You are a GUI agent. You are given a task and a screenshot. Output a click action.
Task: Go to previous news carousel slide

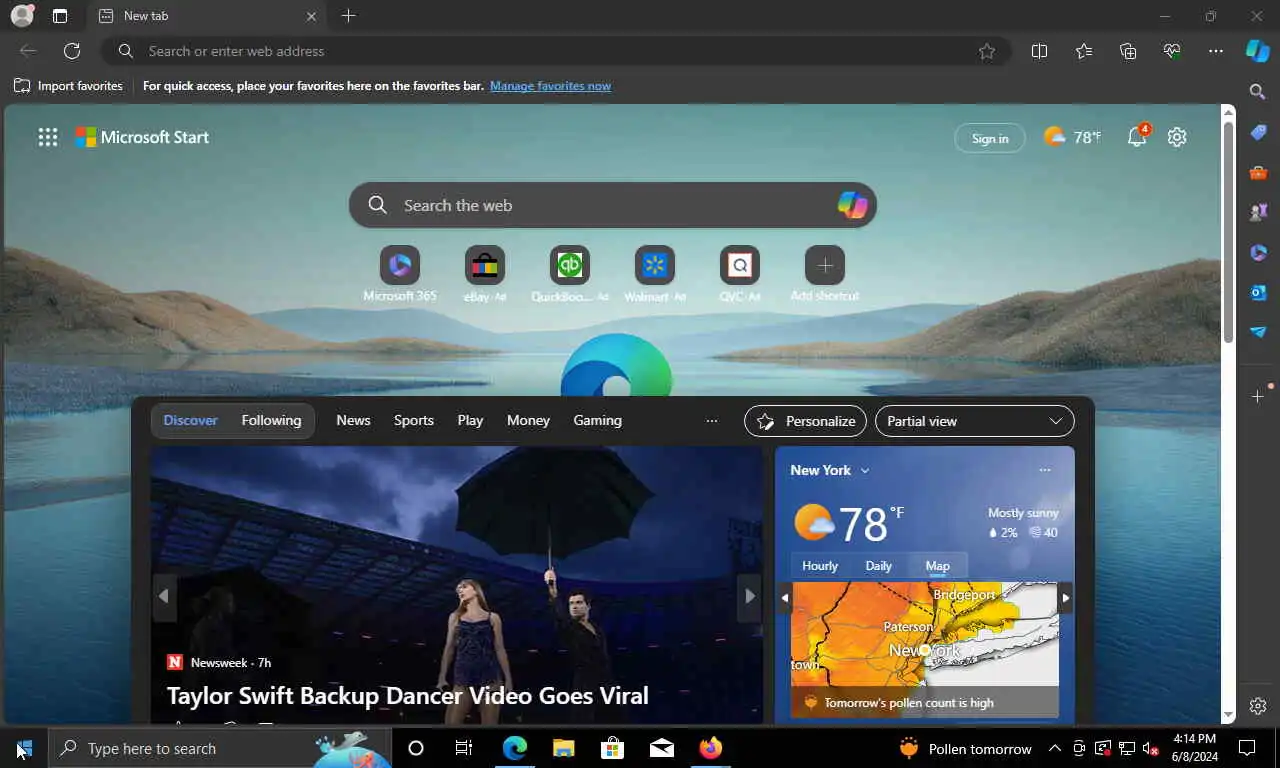coord(164,596)
